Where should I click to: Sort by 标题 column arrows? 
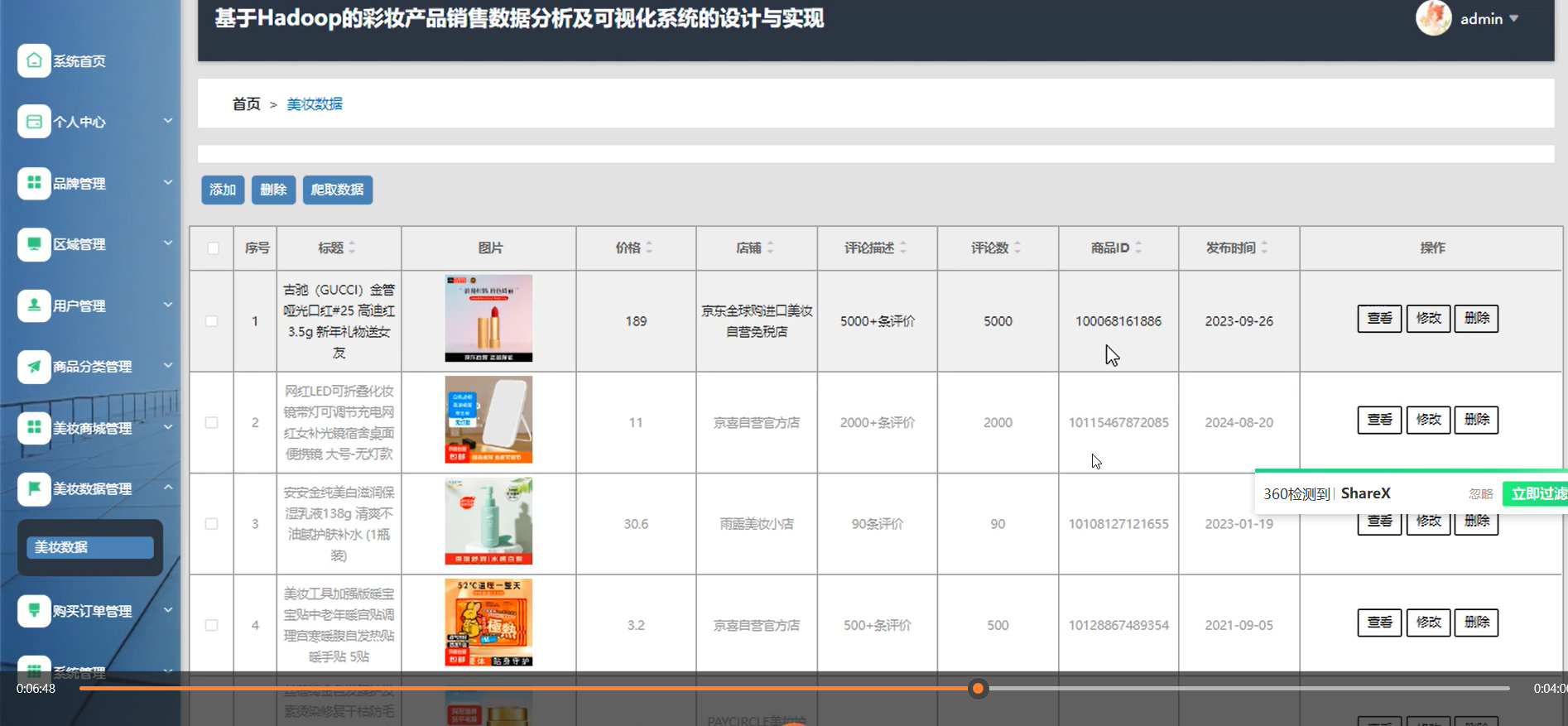click(x=352, y=248)
